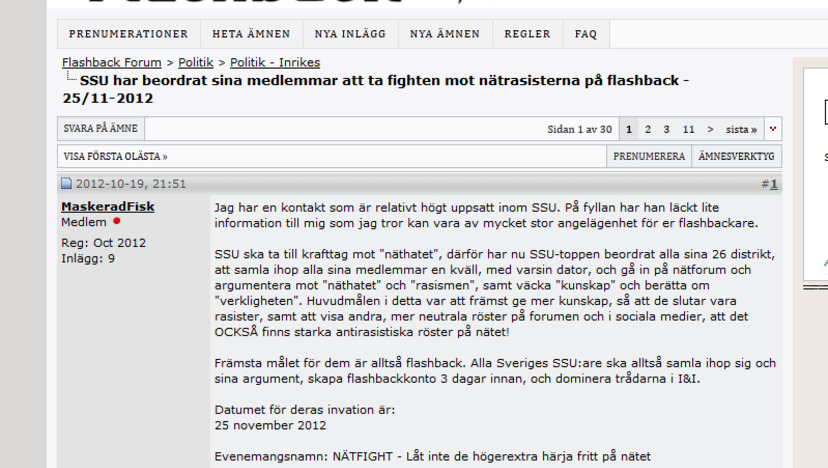Open MaskeradFisk user profile
Screen dimensions: 828x468
pyautogui.click(x=108, y=207)
